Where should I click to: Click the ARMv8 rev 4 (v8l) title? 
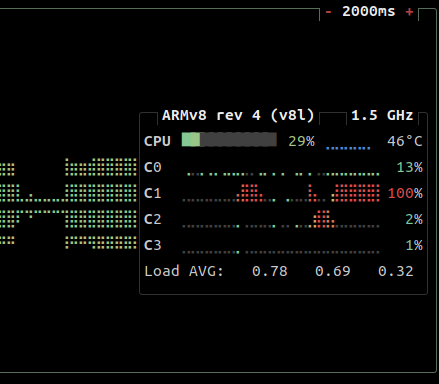tap(238, 115)
